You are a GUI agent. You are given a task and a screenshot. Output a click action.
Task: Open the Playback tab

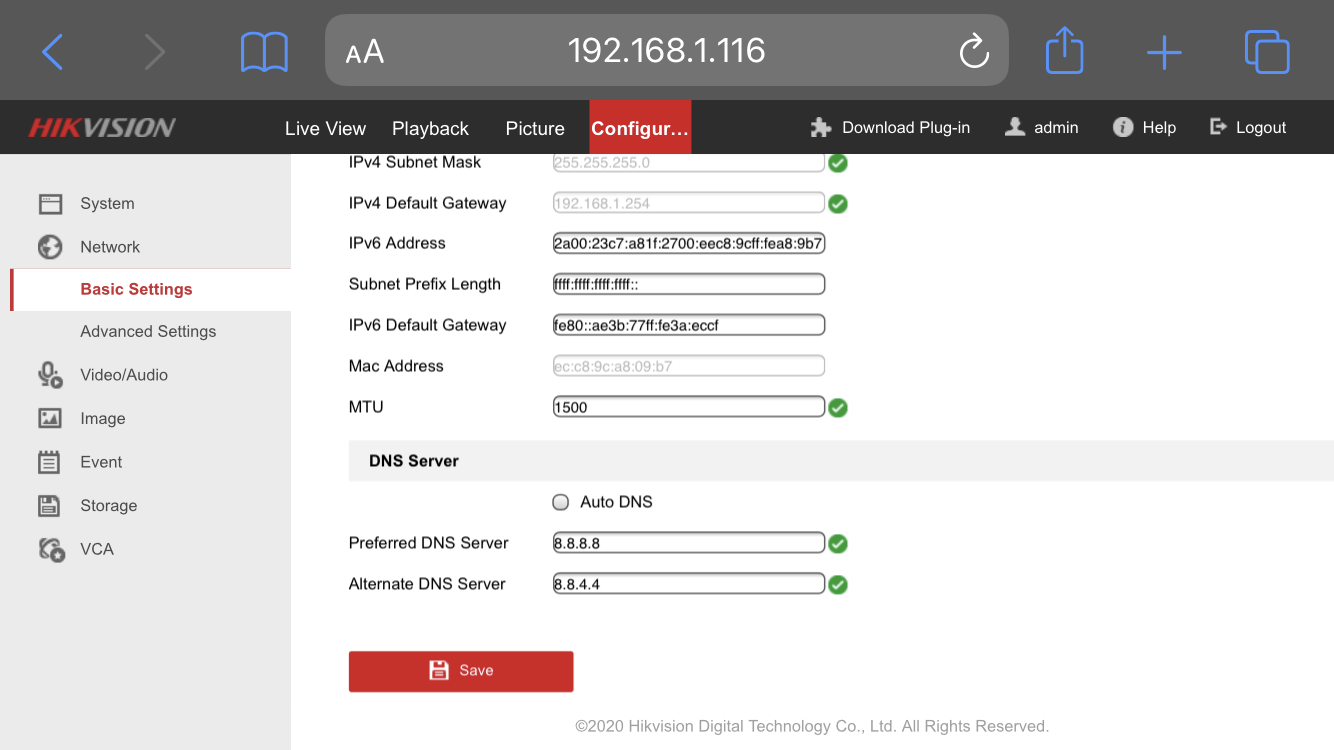pos(430,128)
